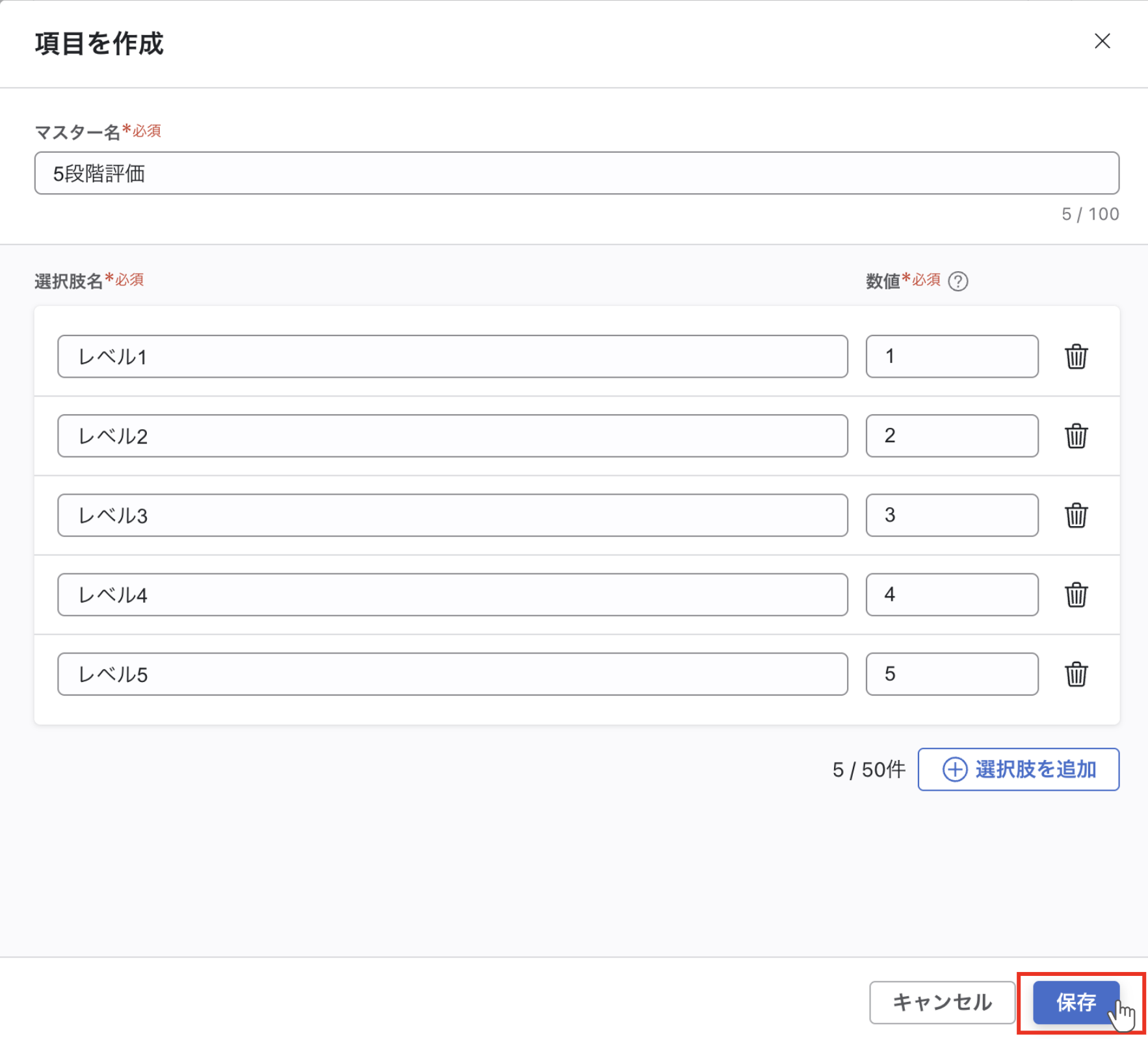Delete the レベル3 option row

[1076, 515]
